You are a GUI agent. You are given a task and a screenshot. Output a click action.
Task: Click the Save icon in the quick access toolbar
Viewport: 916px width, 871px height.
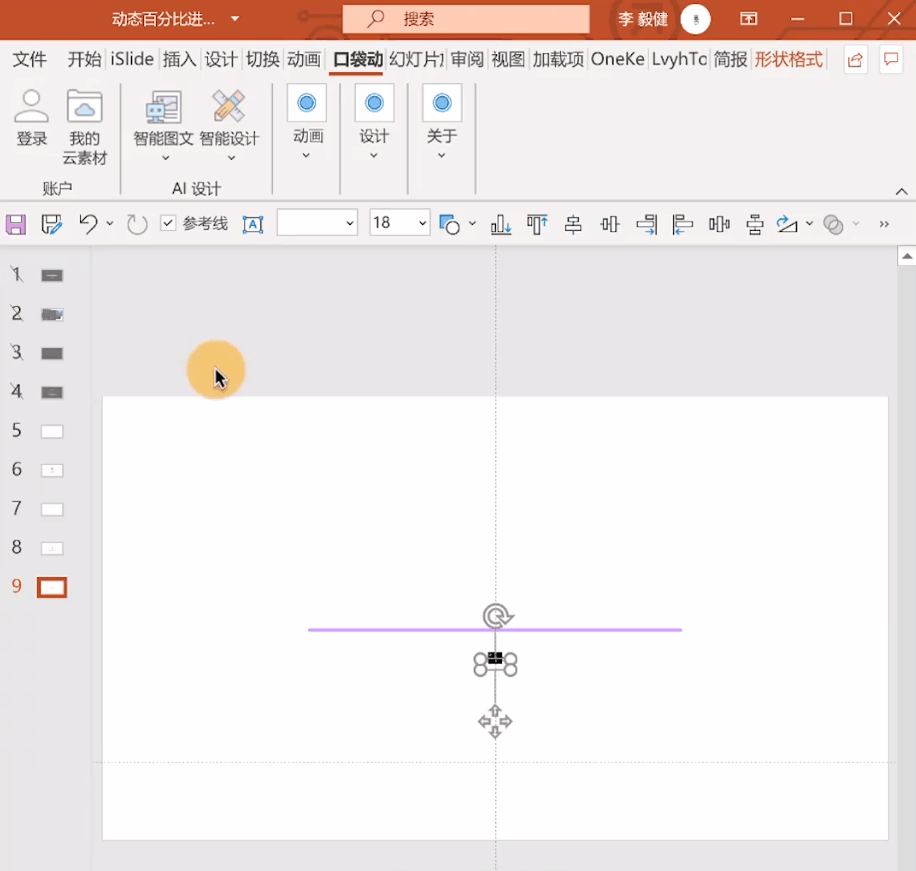[16, 224]
